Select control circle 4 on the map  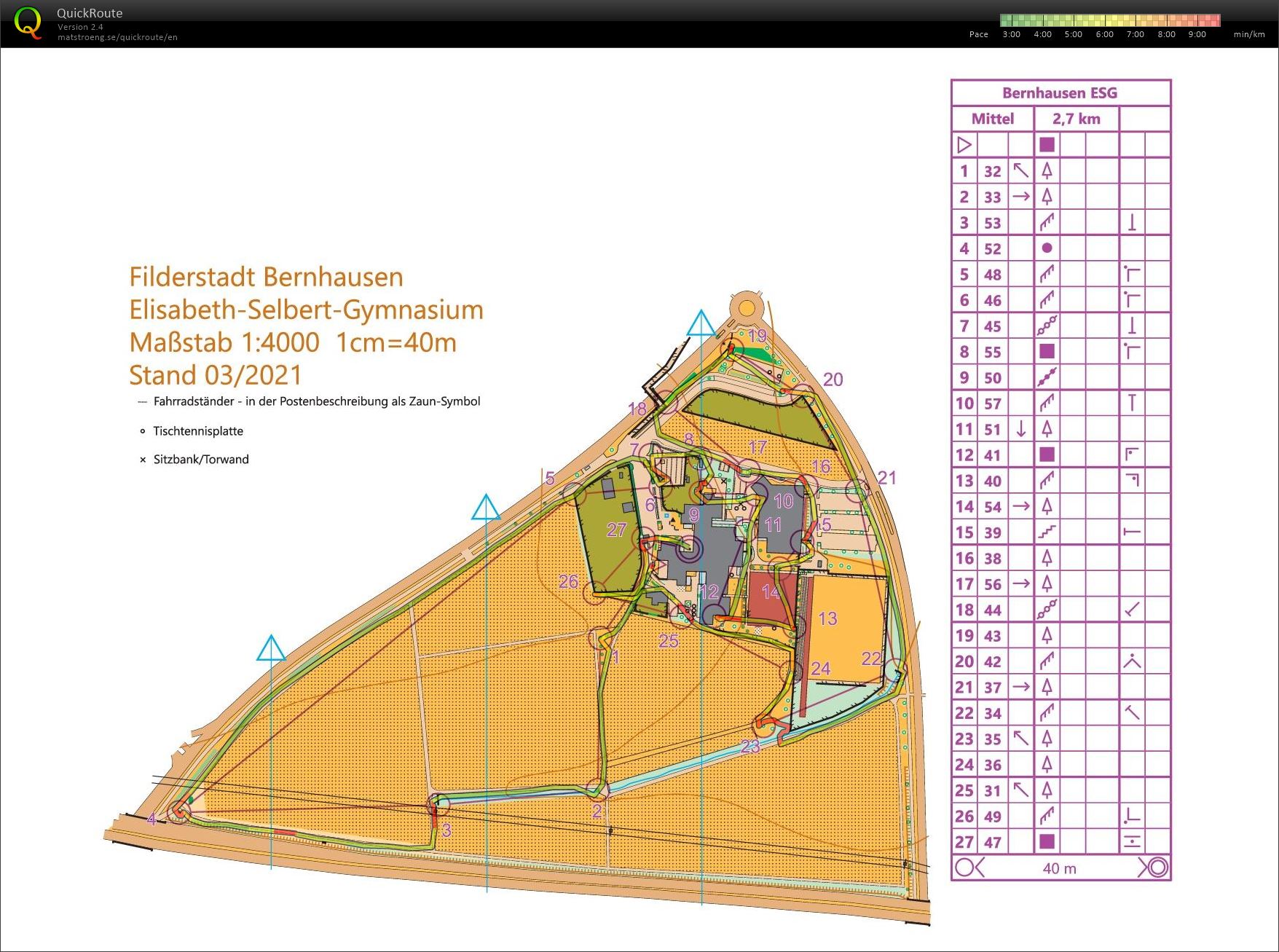180,811
